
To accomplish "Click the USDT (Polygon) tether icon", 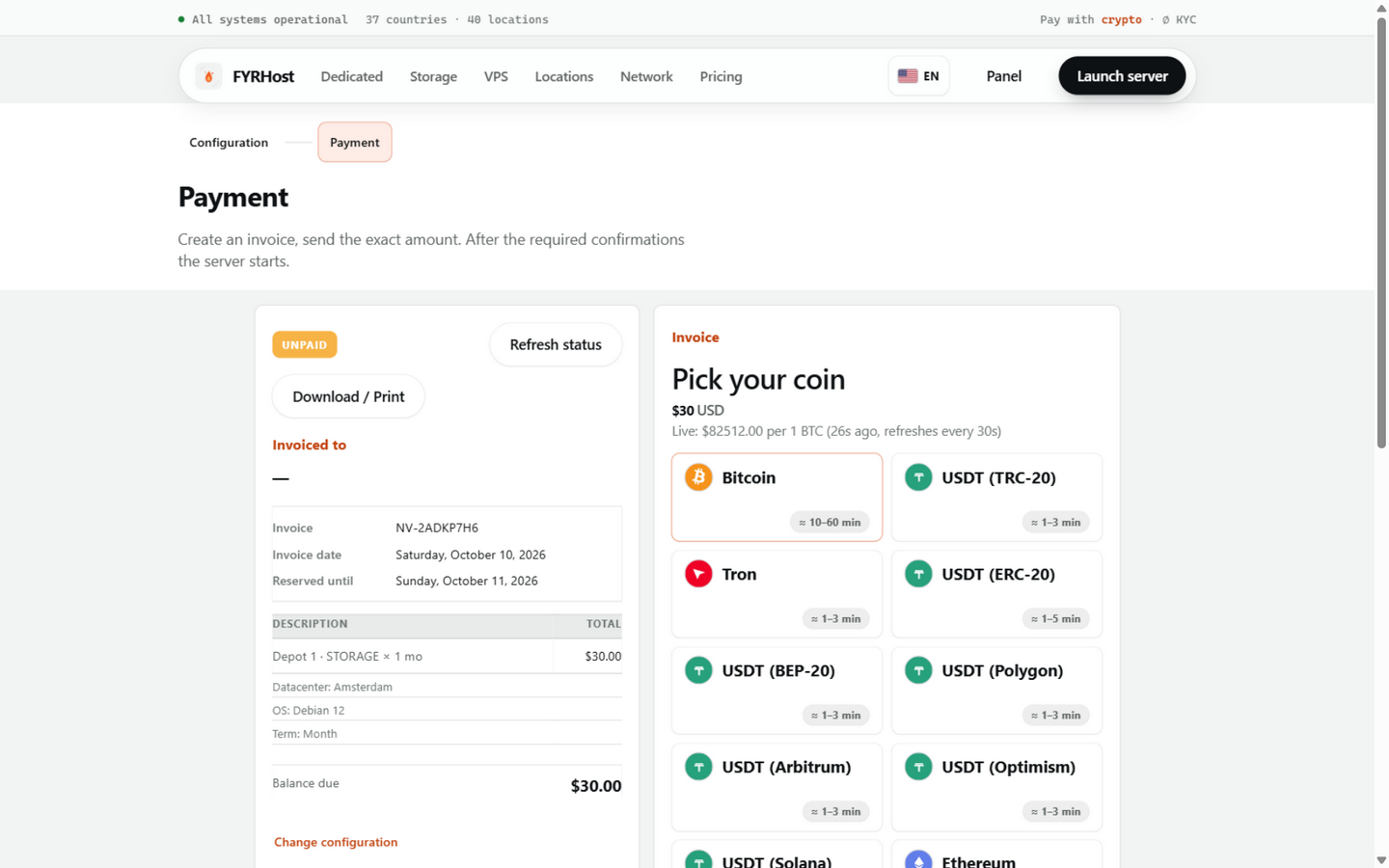I will click(x=918, y=670).
